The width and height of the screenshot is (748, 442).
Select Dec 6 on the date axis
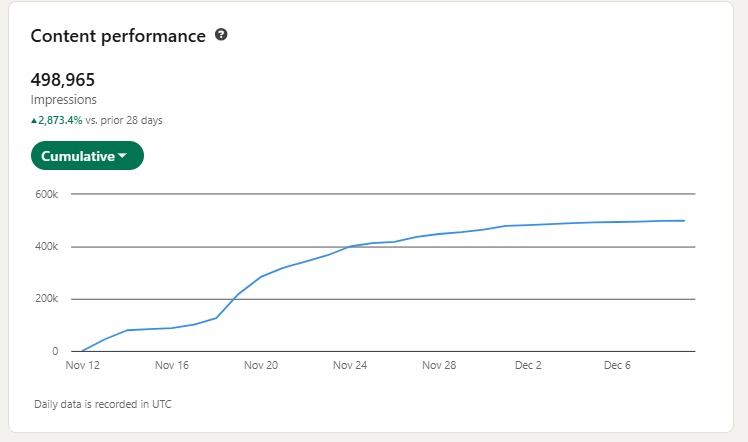tap(617, 366)
